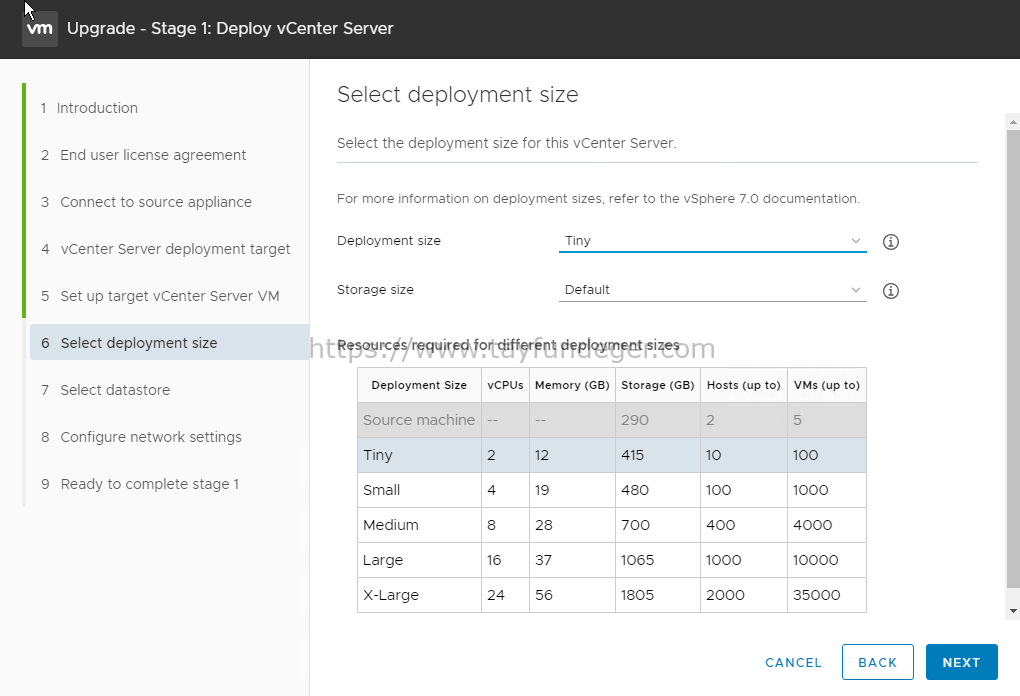This screenshot has width=1020, height=696.
Task: Click the Upgrade - Stage 1 title text
Action: click(230, 29)
